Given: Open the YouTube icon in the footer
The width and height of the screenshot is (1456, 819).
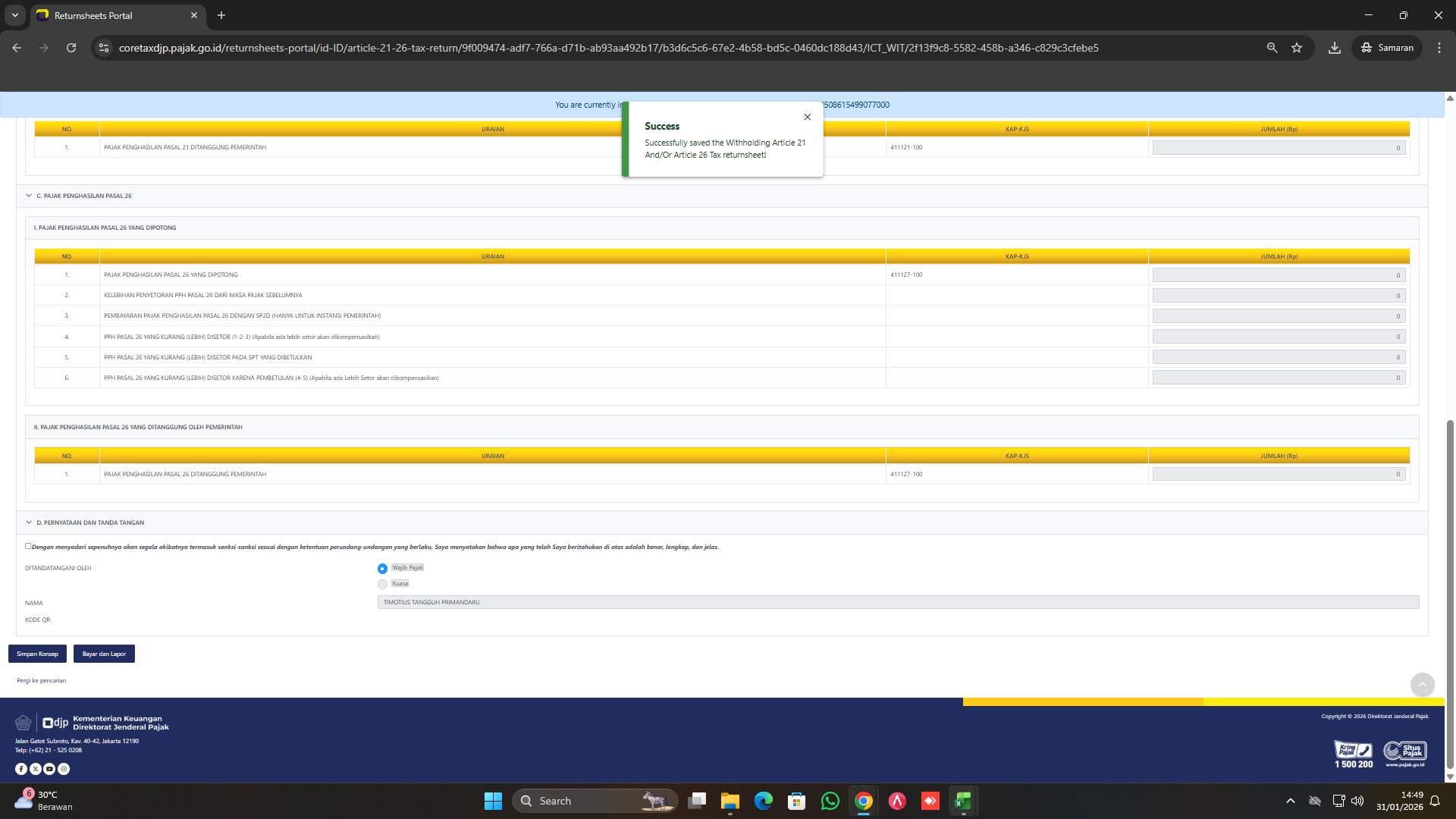Looking at the screenshot, I should tap(49, 768).
